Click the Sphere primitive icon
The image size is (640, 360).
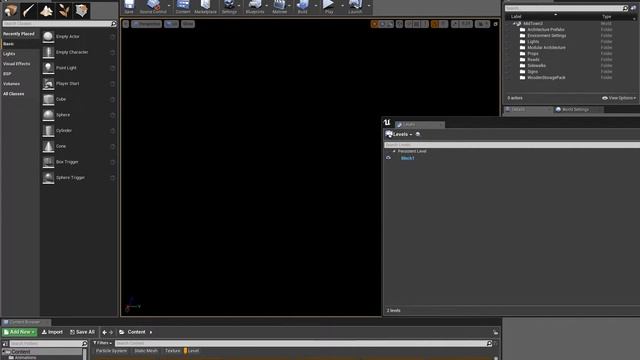click(48, 115)
